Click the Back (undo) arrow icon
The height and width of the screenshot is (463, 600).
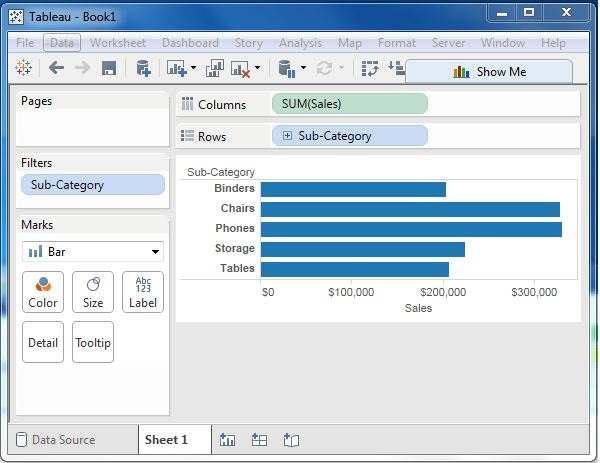(x=56, y=68)
